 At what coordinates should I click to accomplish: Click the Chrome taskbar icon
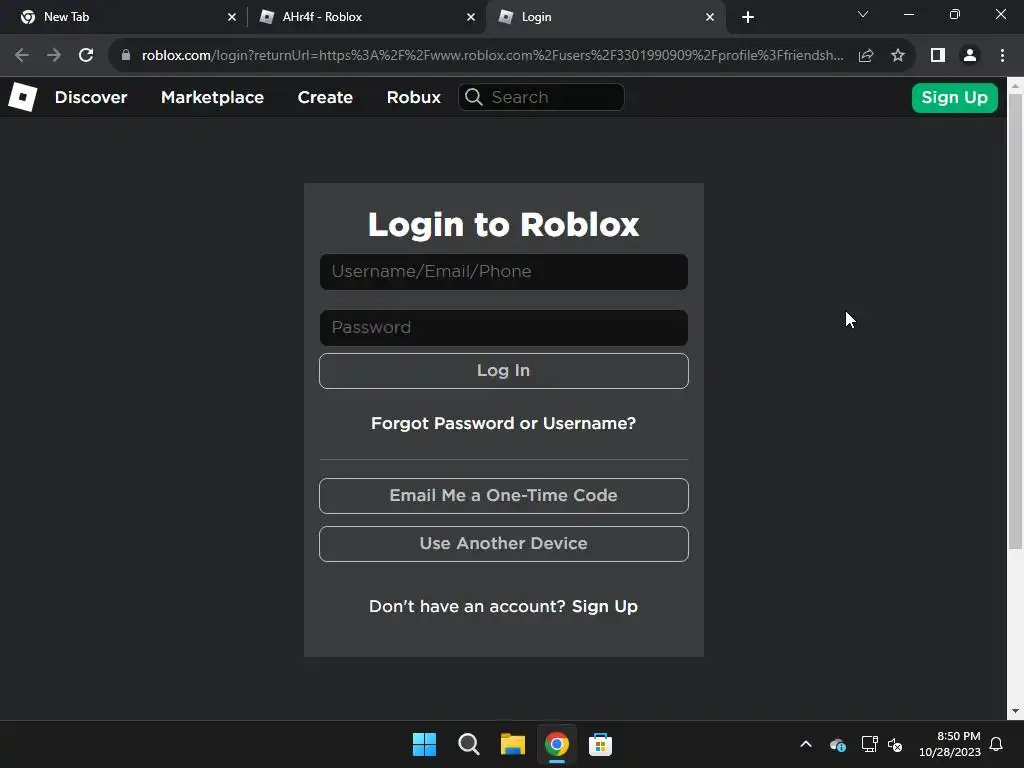point(556,744)
